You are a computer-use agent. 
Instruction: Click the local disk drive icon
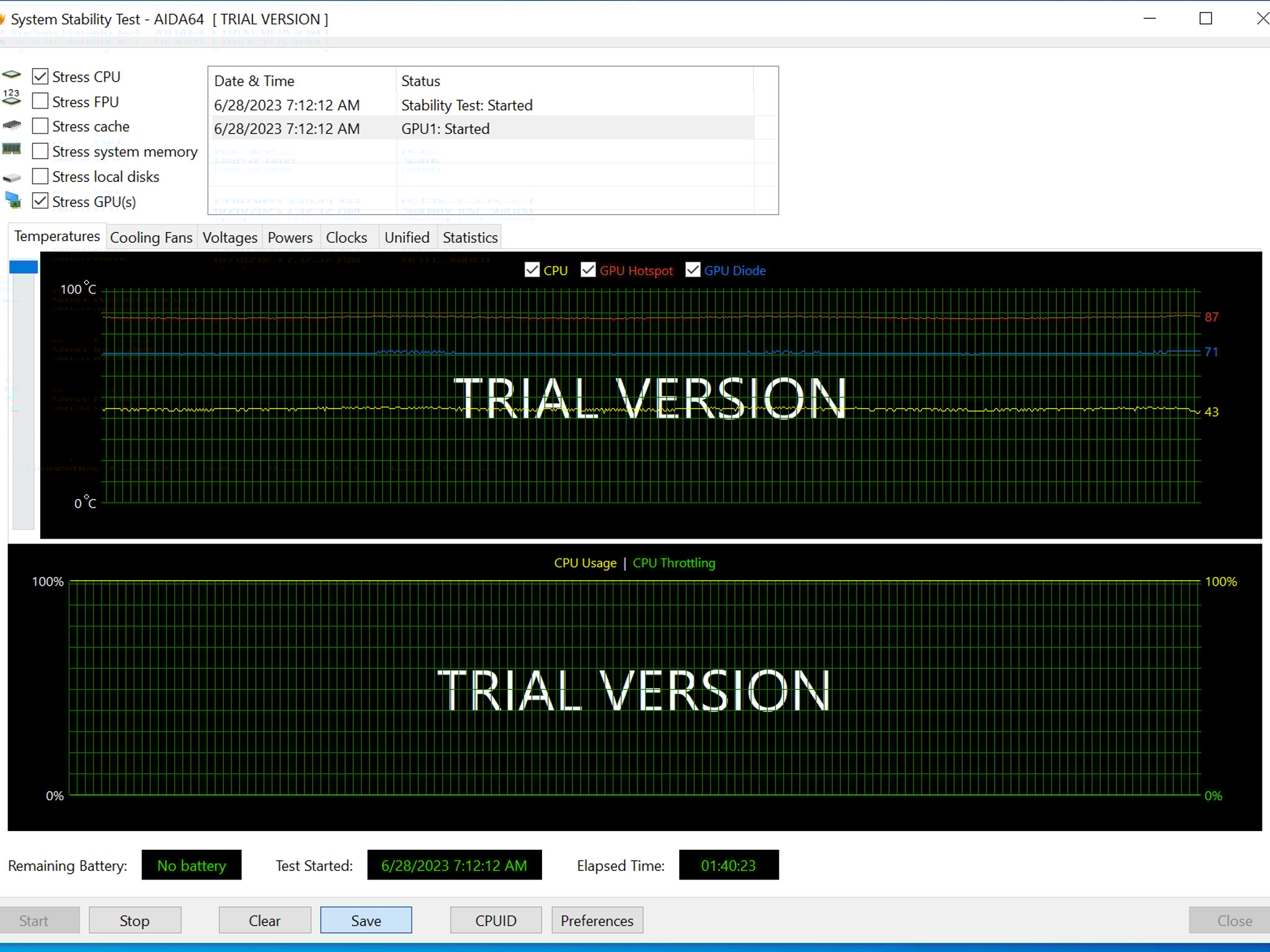(11, 178)
